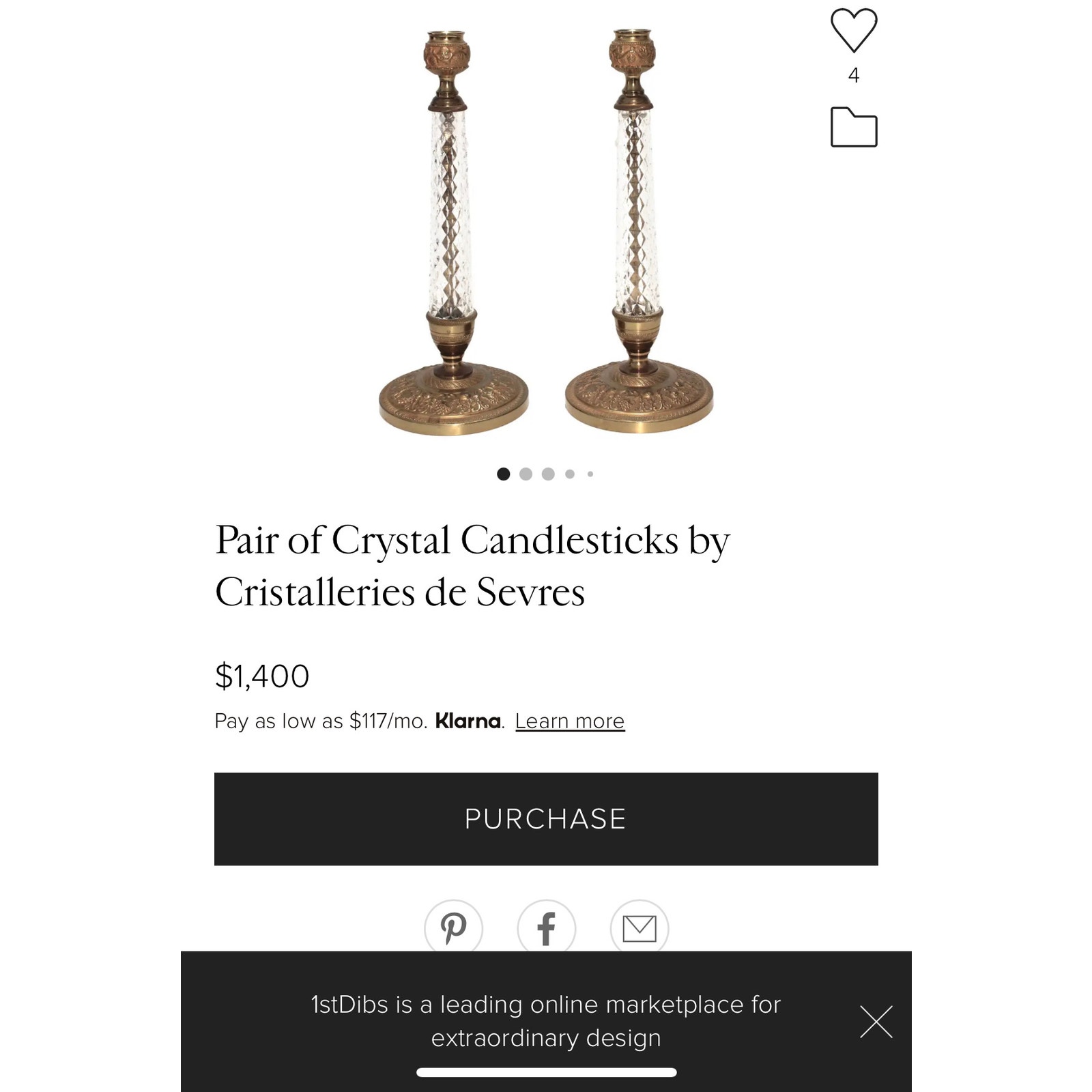Viewport: 1092px width, 1092px height.
Task: Tap the Klarna logo
Action: [x=468, y=721]
